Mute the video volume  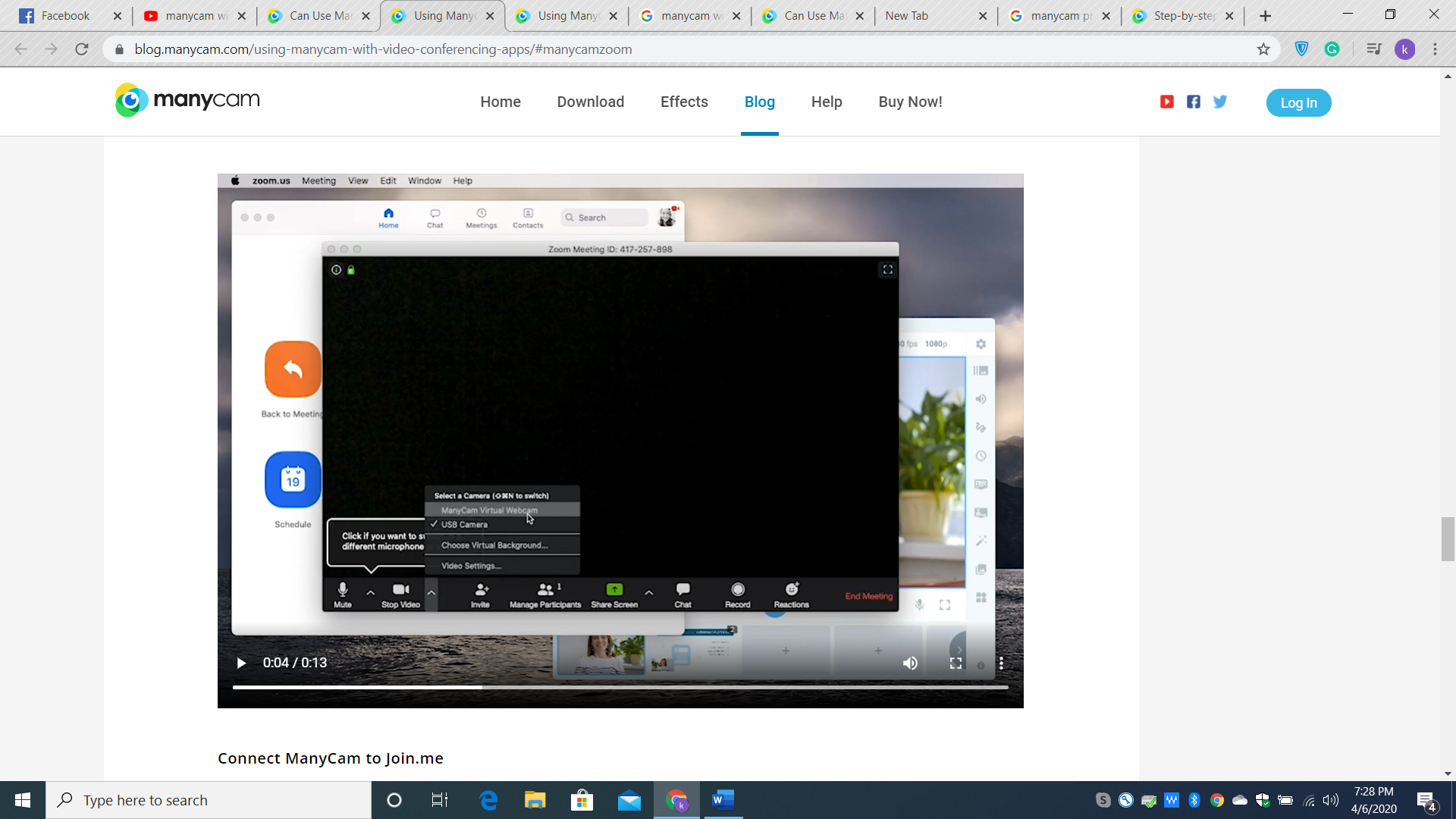pyautogui.click(x=910, y=664)
